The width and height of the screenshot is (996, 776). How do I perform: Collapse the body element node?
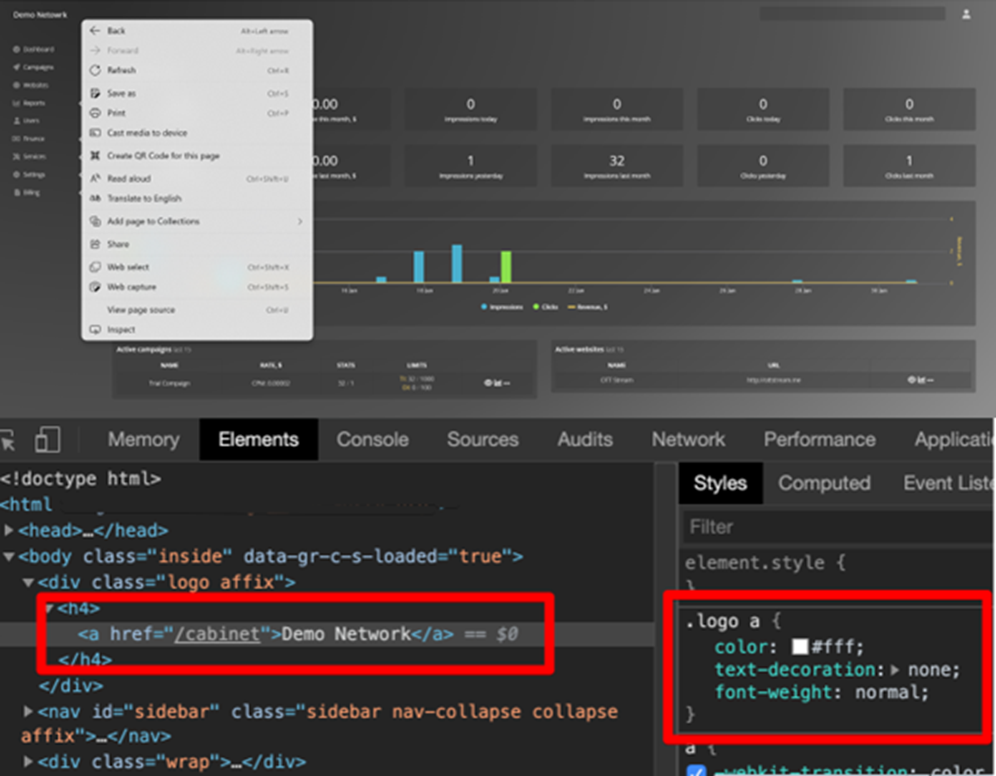(9, 556)
